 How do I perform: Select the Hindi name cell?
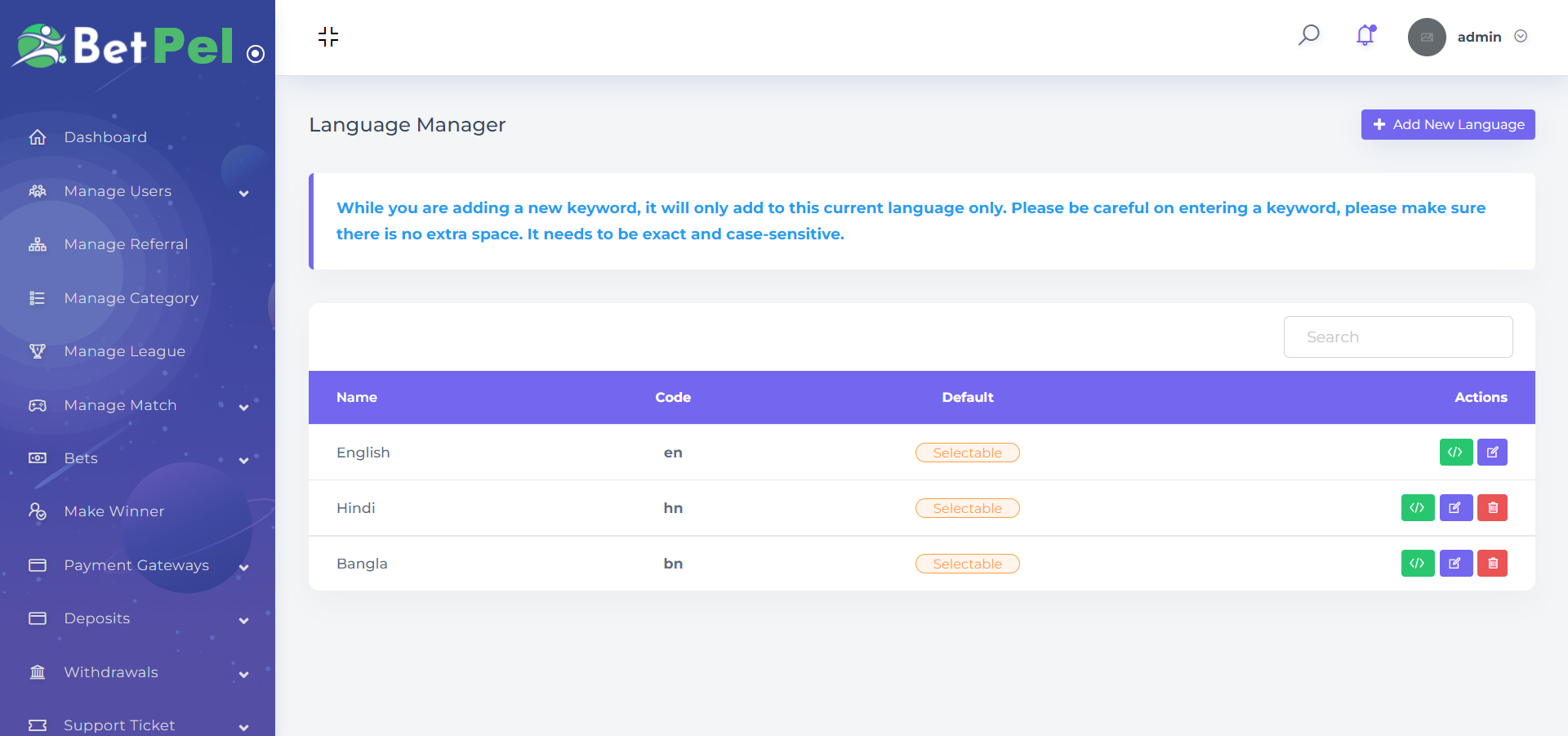[356, 508]
